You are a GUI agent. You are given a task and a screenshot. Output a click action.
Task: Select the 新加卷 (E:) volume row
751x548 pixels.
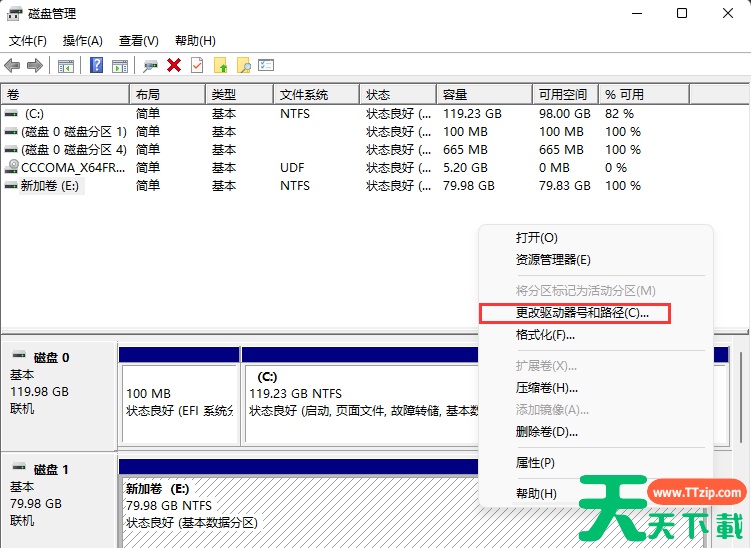coord(345,186)
